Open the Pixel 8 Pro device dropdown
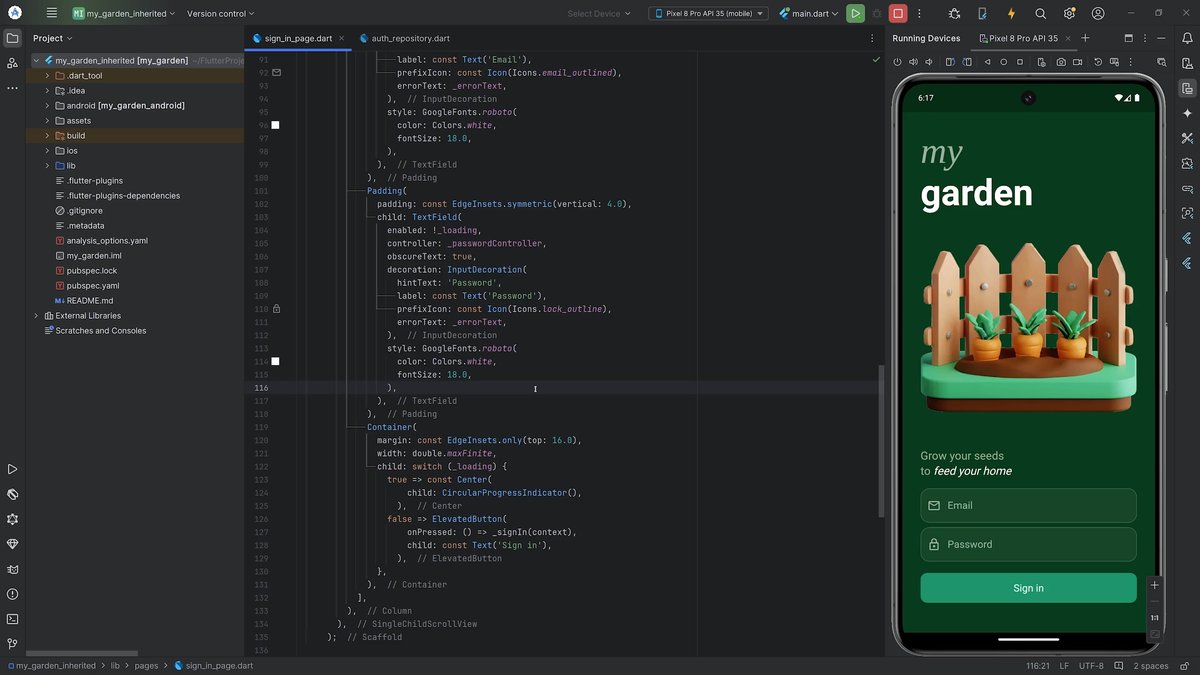This screenshot has width=1200, height=675. [708, 14]
